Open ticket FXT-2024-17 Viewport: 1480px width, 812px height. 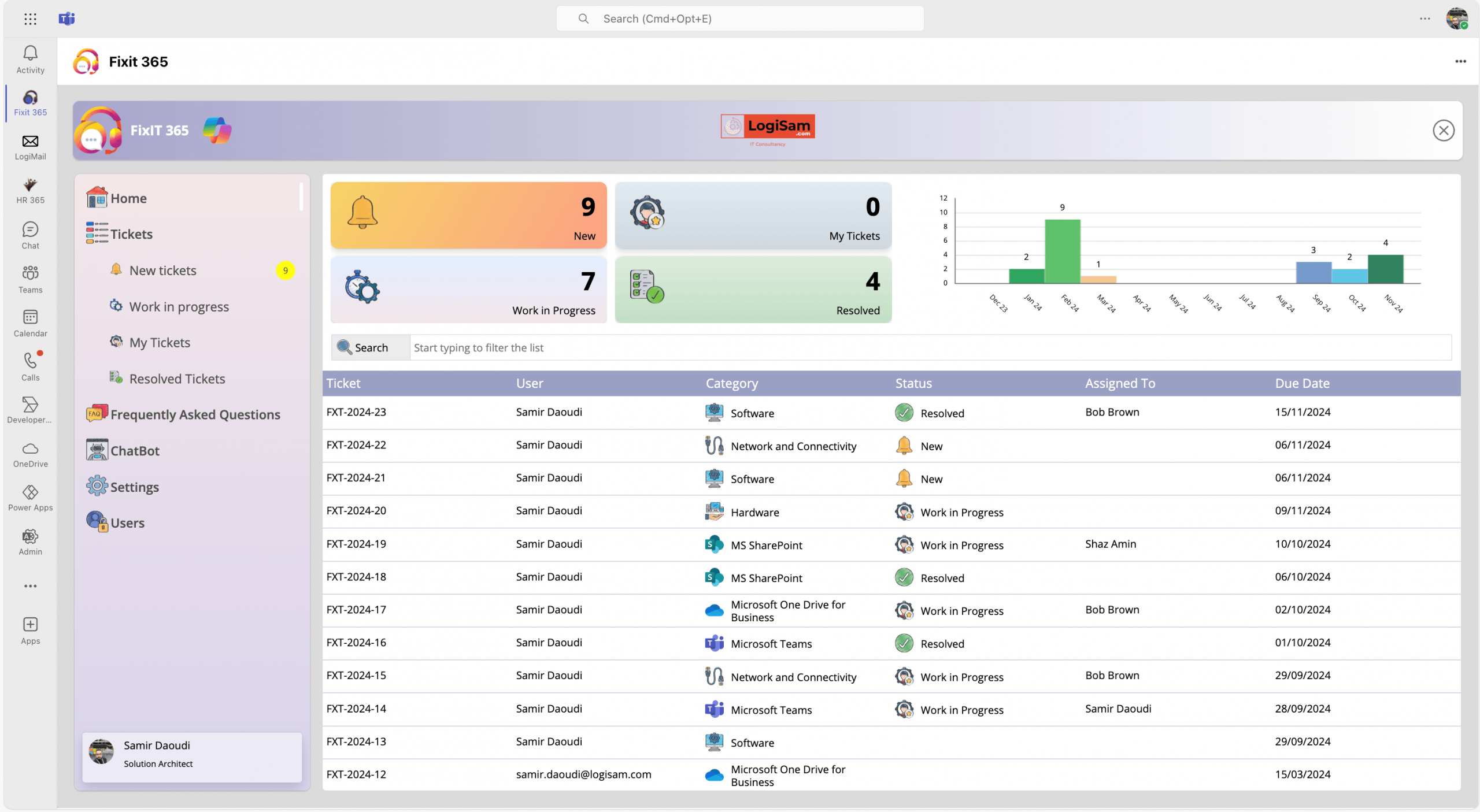(x=356, y=610)
